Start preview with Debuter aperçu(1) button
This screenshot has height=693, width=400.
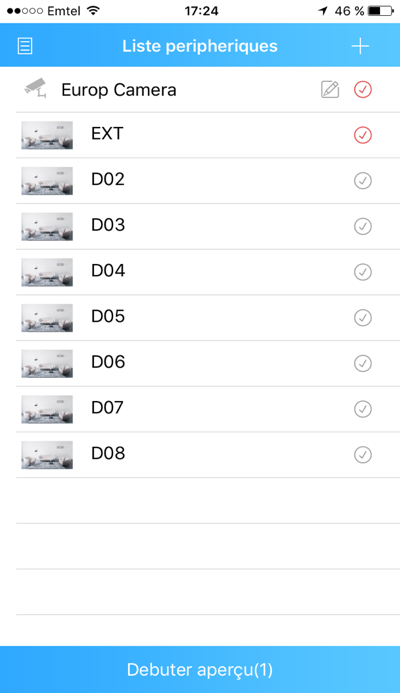pyautogui.click(x=200, y=670)
